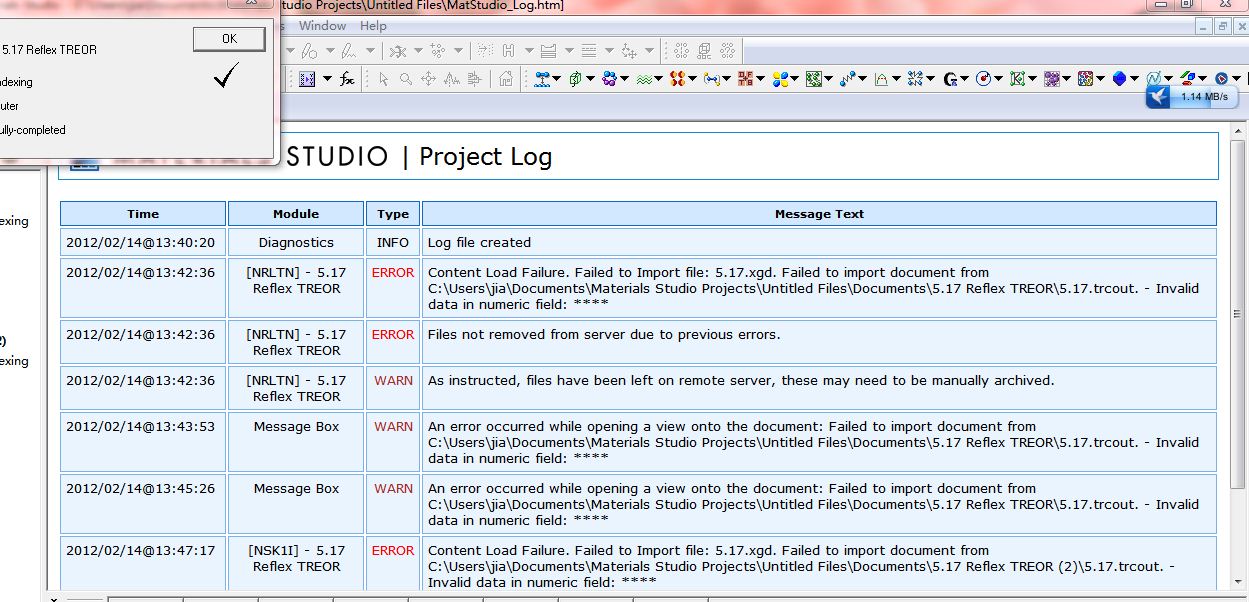The height and width of the screenshot is (602, 1249).
Task: Click the orange orbitals module icon
Action: pyautogui.click(x=678, y=79)
